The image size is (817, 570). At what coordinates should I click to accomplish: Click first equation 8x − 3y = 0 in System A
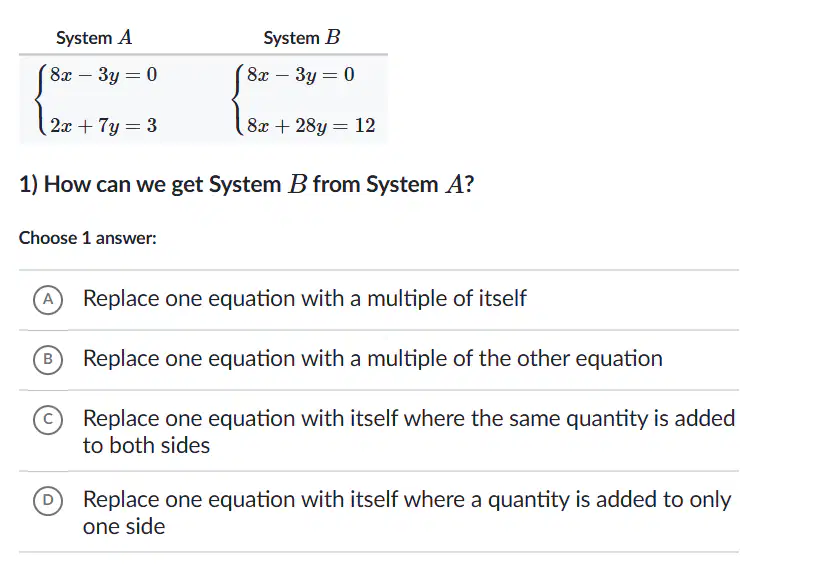104,75
